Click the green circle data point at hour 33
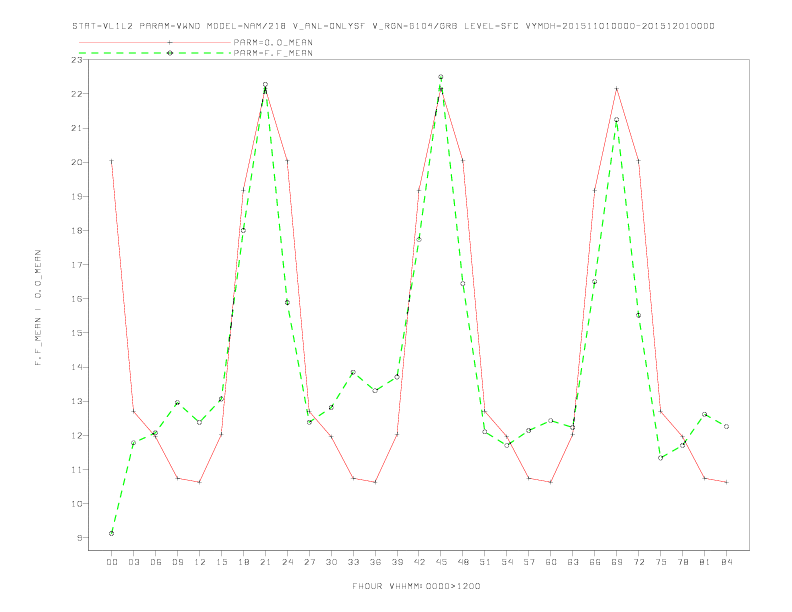The image size is (792, 612). [353, 372]
